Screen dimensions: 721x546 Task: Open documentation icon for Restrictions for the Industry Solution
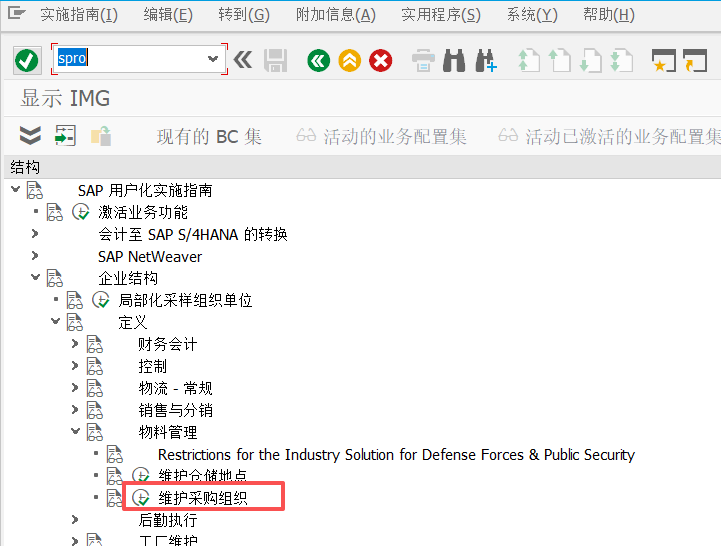point(115,454)
